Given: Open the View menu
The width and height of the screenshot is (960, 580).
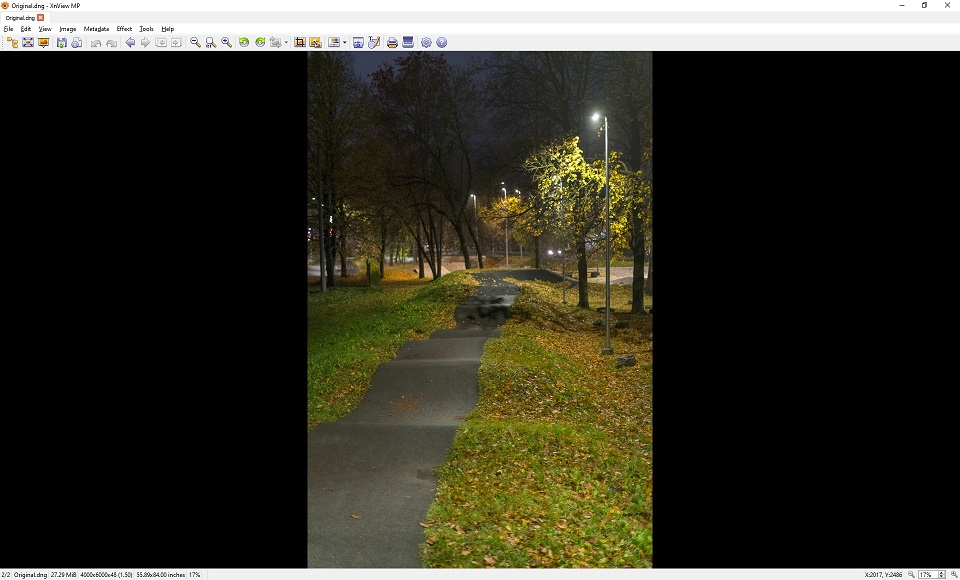Looking at the screenshot, I should [x=45, y=29].
